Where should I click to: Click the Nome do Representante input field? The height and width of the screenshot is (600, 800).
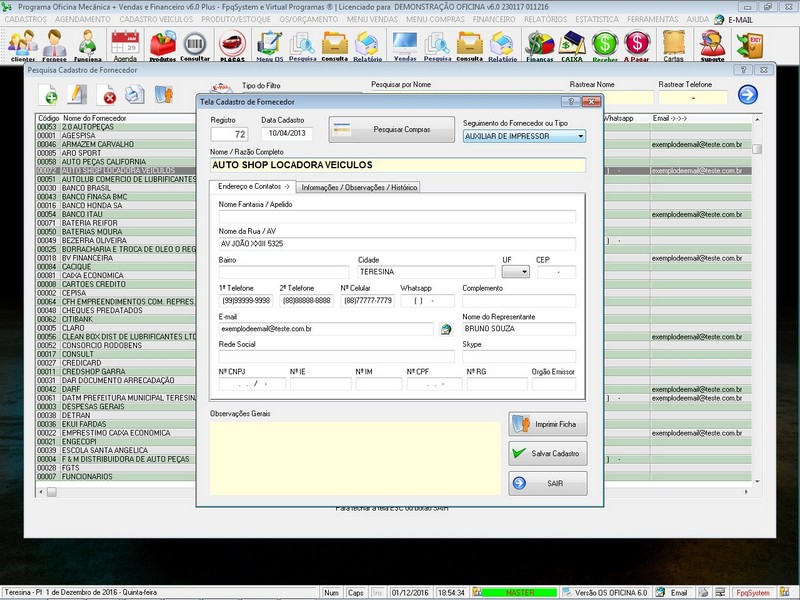tap(519, 329)
